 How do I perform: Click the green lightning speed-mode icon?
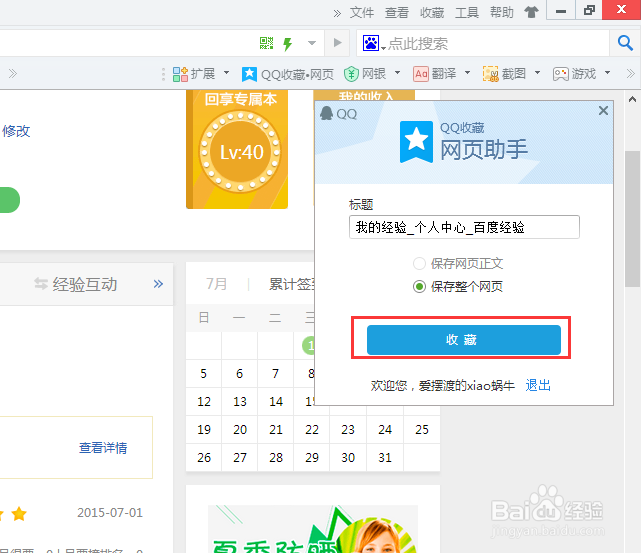coord(288,43)
